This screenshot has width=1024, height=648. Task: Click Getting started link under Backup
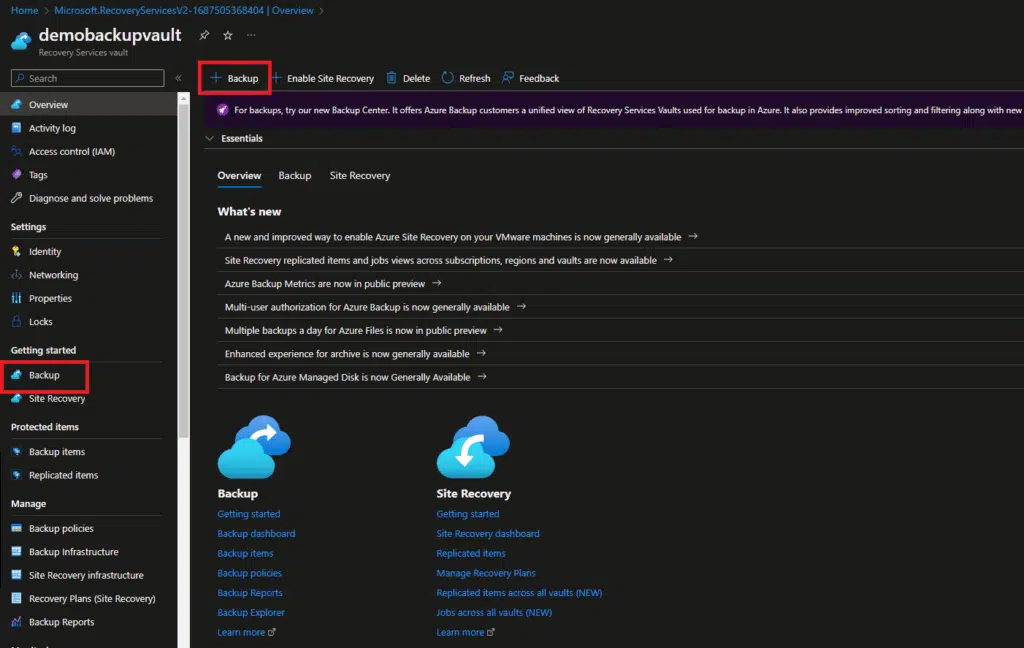coord(249,514)
